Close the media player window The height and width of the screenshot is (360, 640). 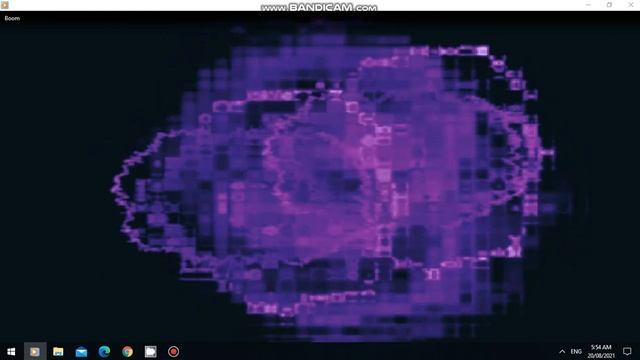[630, 5]
